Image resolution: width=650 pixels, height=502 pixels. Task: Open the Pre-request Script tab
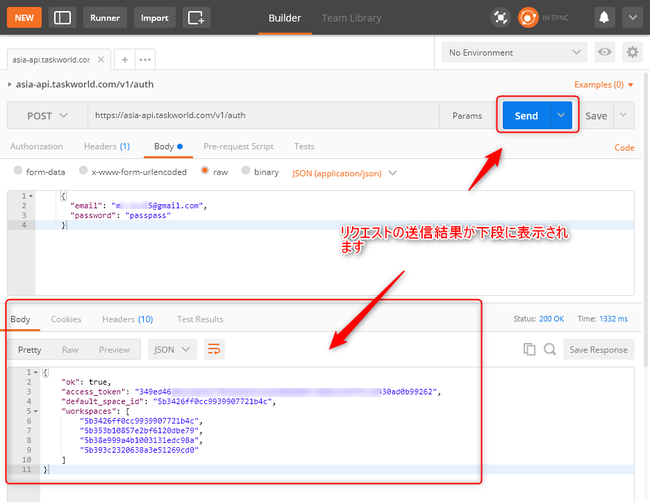tap(238, 146)
